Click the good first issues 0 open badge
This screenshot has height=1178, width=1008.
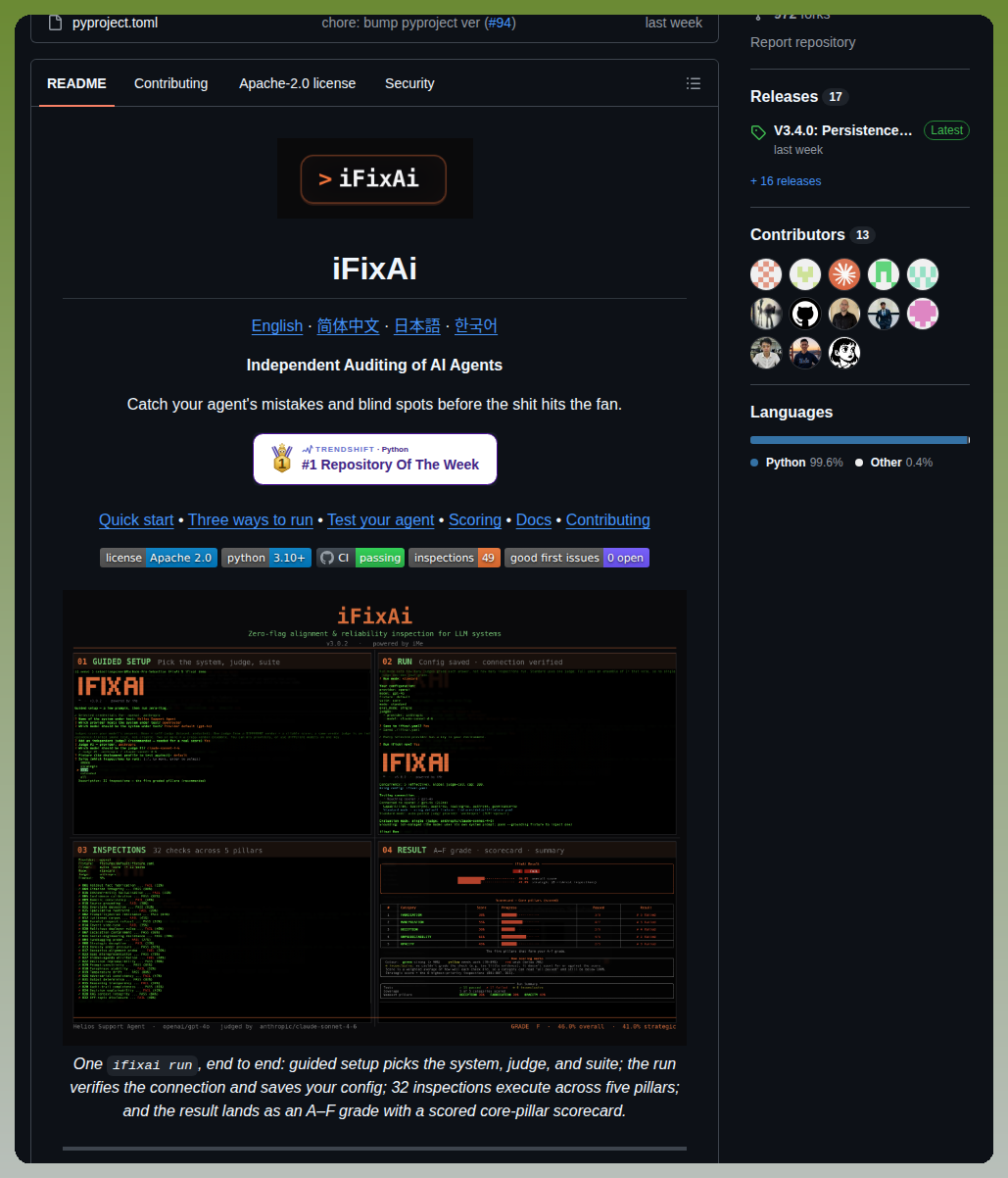577,558
